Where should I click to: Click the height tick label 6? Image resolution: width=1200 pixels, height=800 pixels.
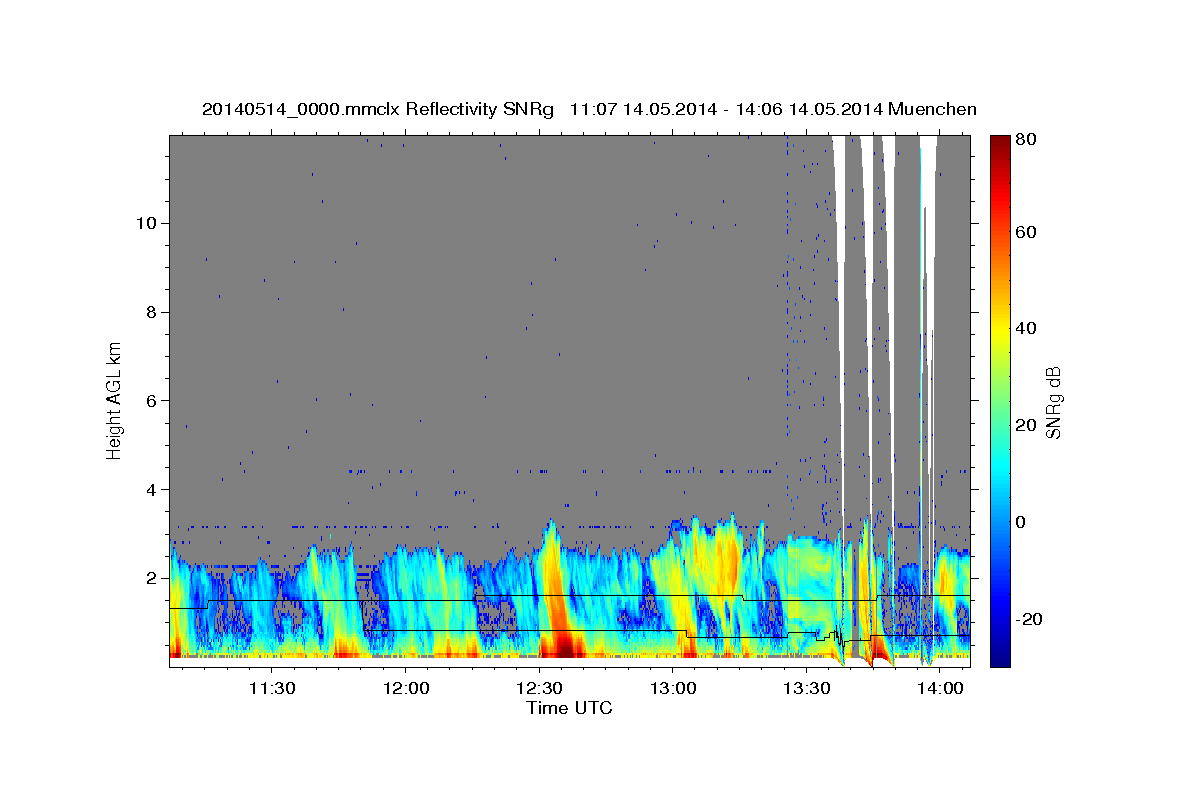[149, 400]
